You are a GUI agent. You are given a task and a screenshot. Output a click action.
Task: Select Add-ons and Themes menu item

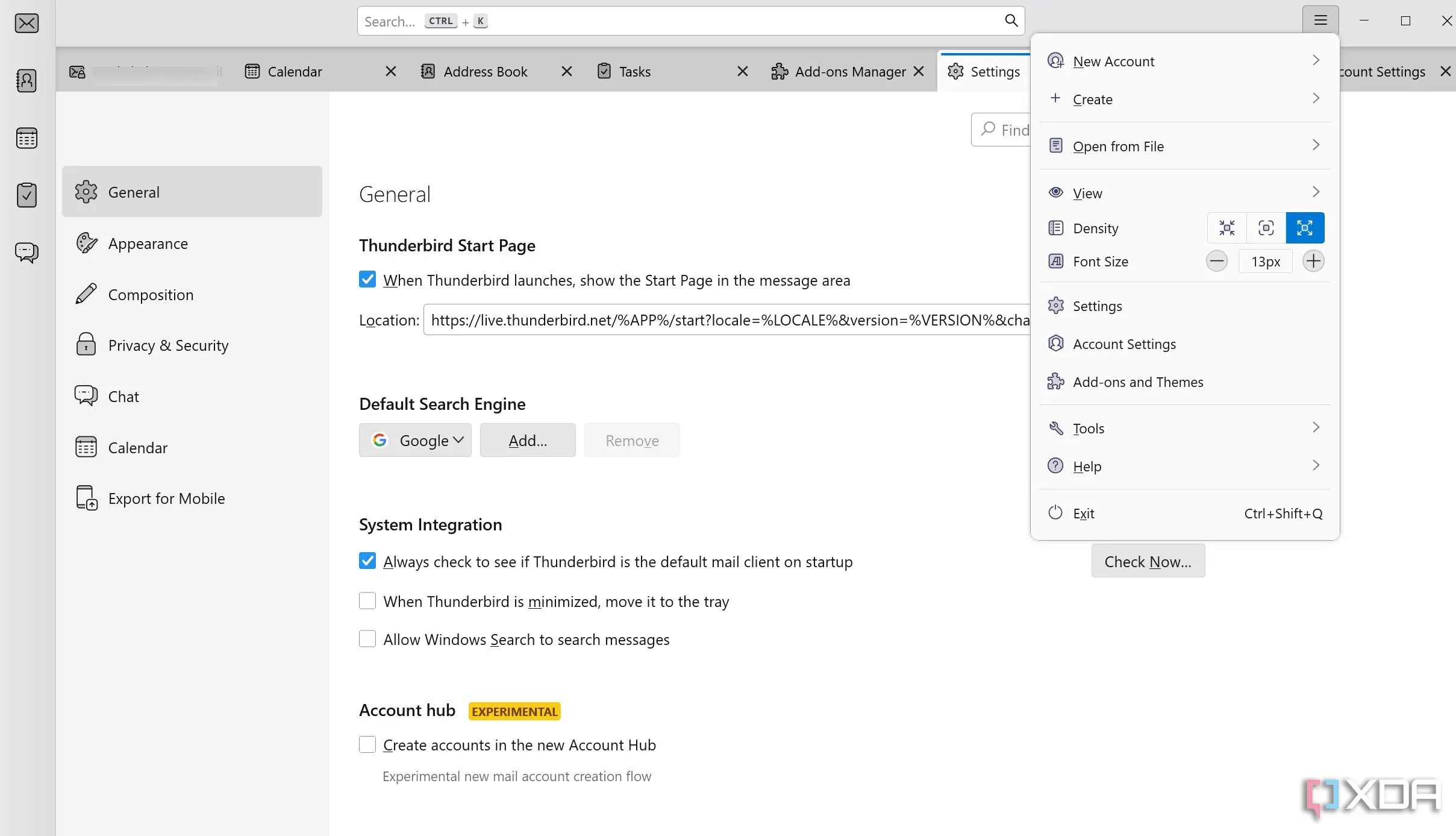1137,382
